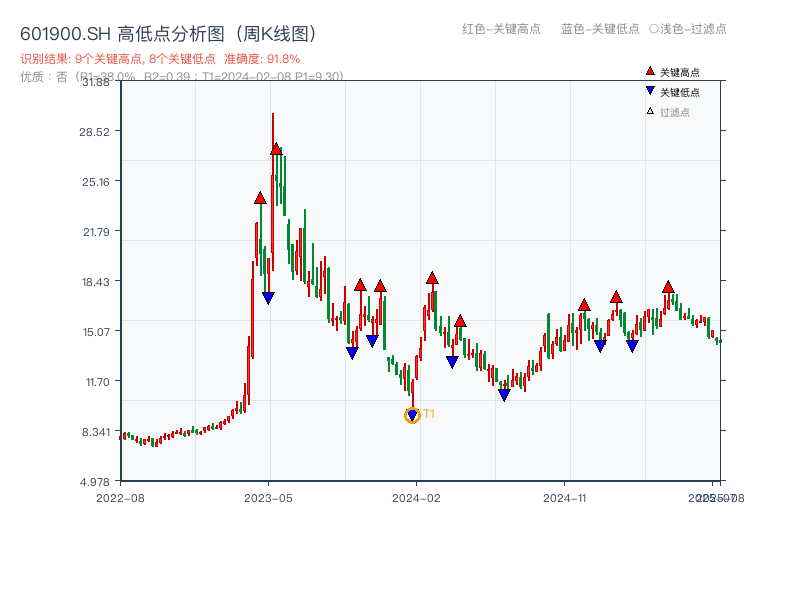The height and width of the screenshot is (600, 800).
Task: Click the red key-high triangle at the 2024-02 rebound
Action: pyautogui.click(x=432, y=278)
